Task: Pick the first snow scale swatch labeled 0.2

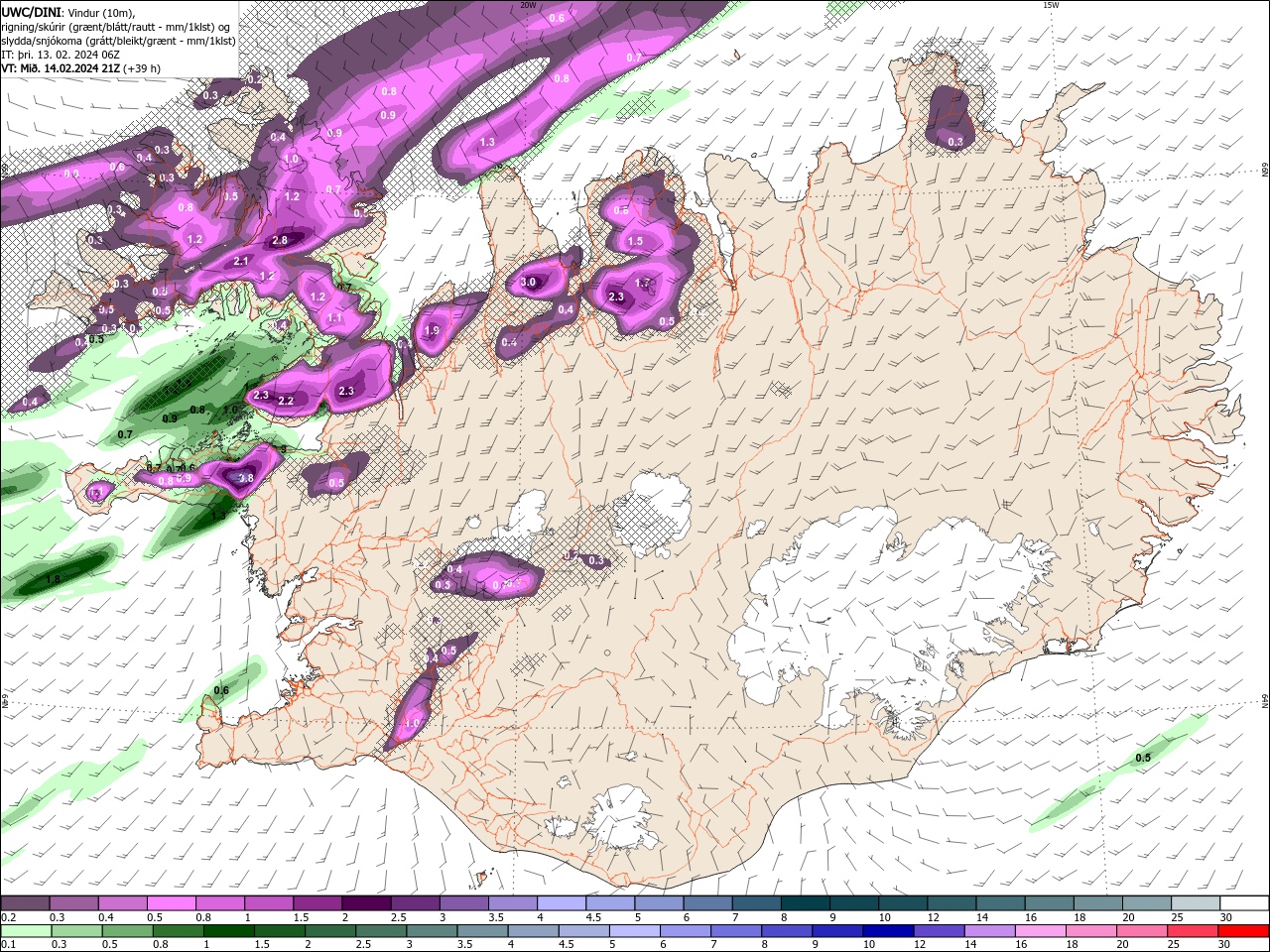Action: pos(25,903)
